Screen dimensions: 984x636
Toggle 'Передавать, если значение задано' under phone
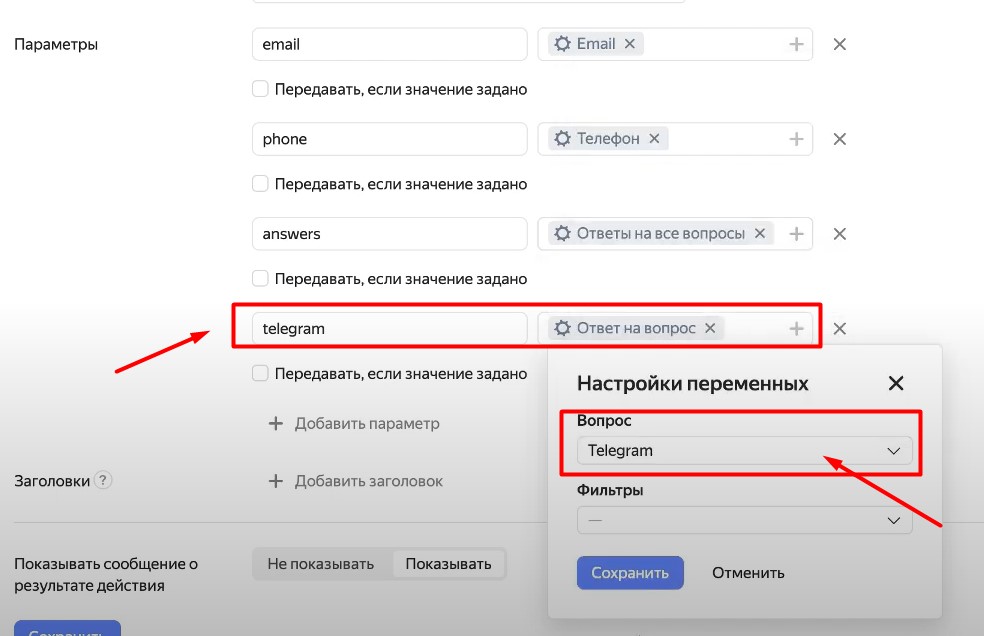pyautogui.click(x=260, y=184)
